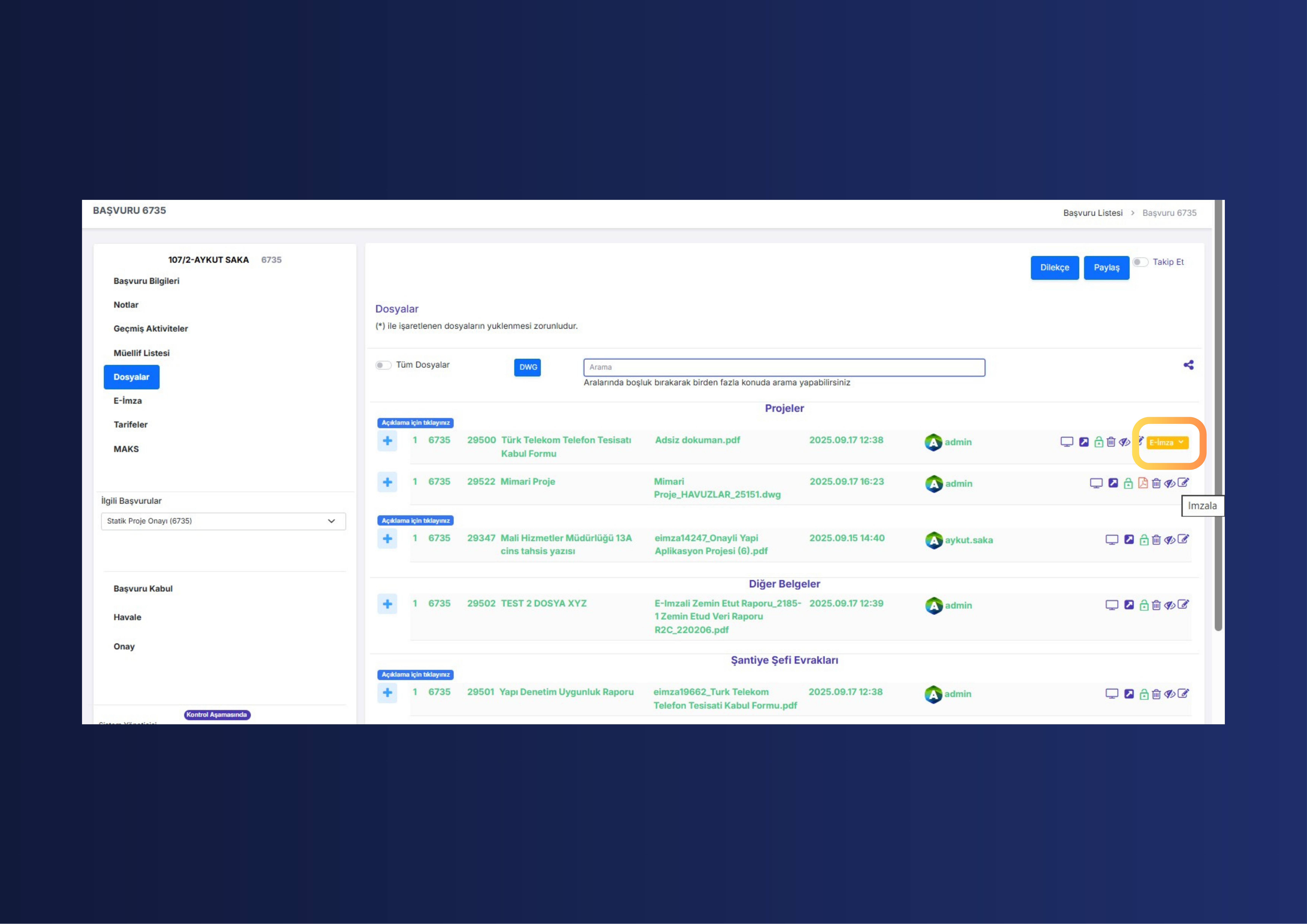
Task: Click the Dilekçe button
Action: 1055,268
